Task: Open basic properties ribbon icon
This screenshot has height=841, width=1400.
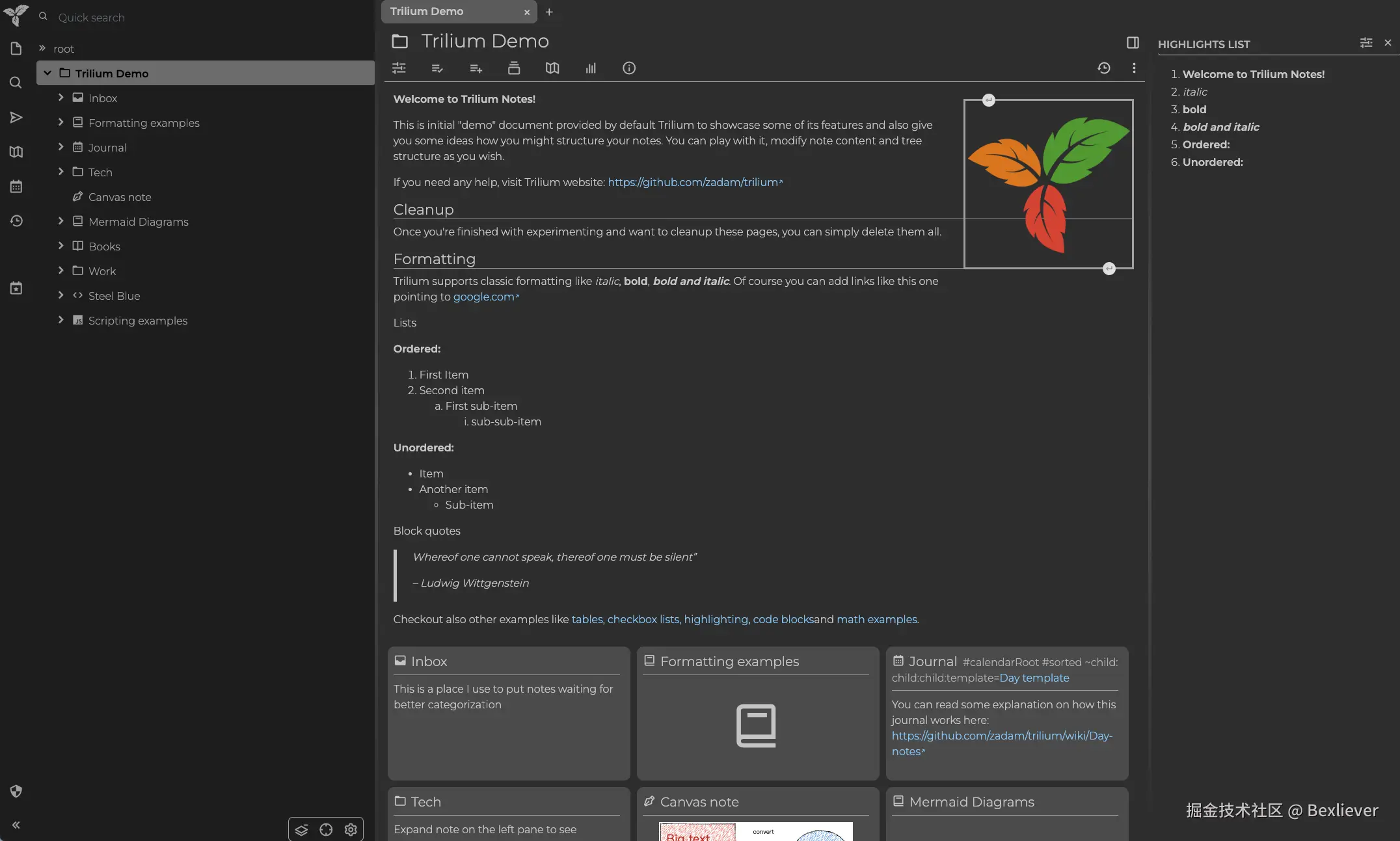Action: point(399,68)
